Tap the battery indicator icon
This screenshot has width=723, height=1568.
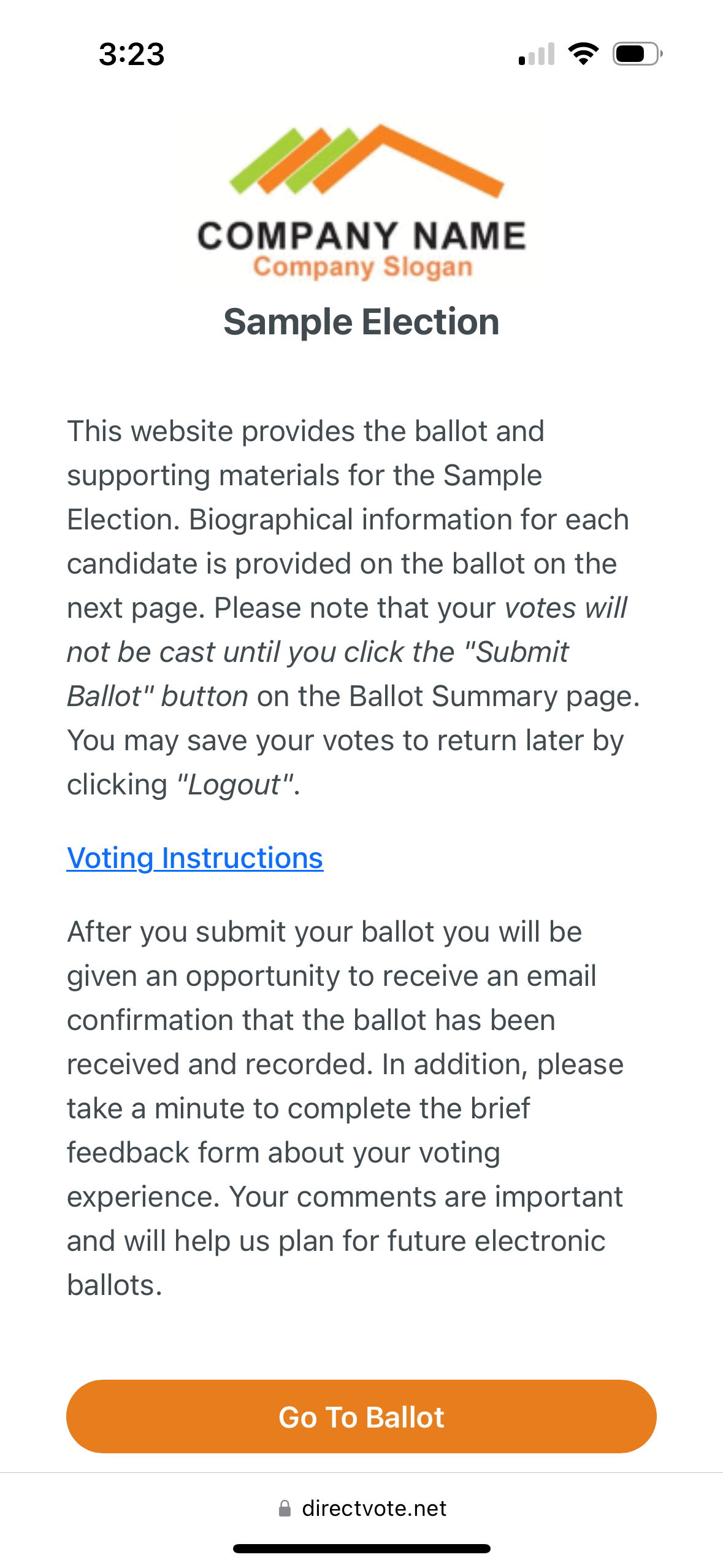[637, 54]
